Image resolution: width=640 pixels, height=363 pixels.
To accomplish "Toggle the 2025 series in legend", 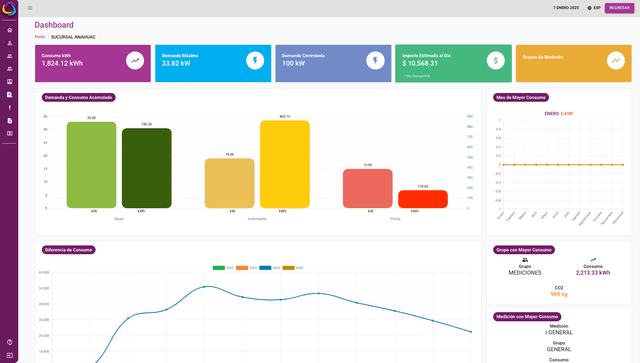I will pos(293,268).
